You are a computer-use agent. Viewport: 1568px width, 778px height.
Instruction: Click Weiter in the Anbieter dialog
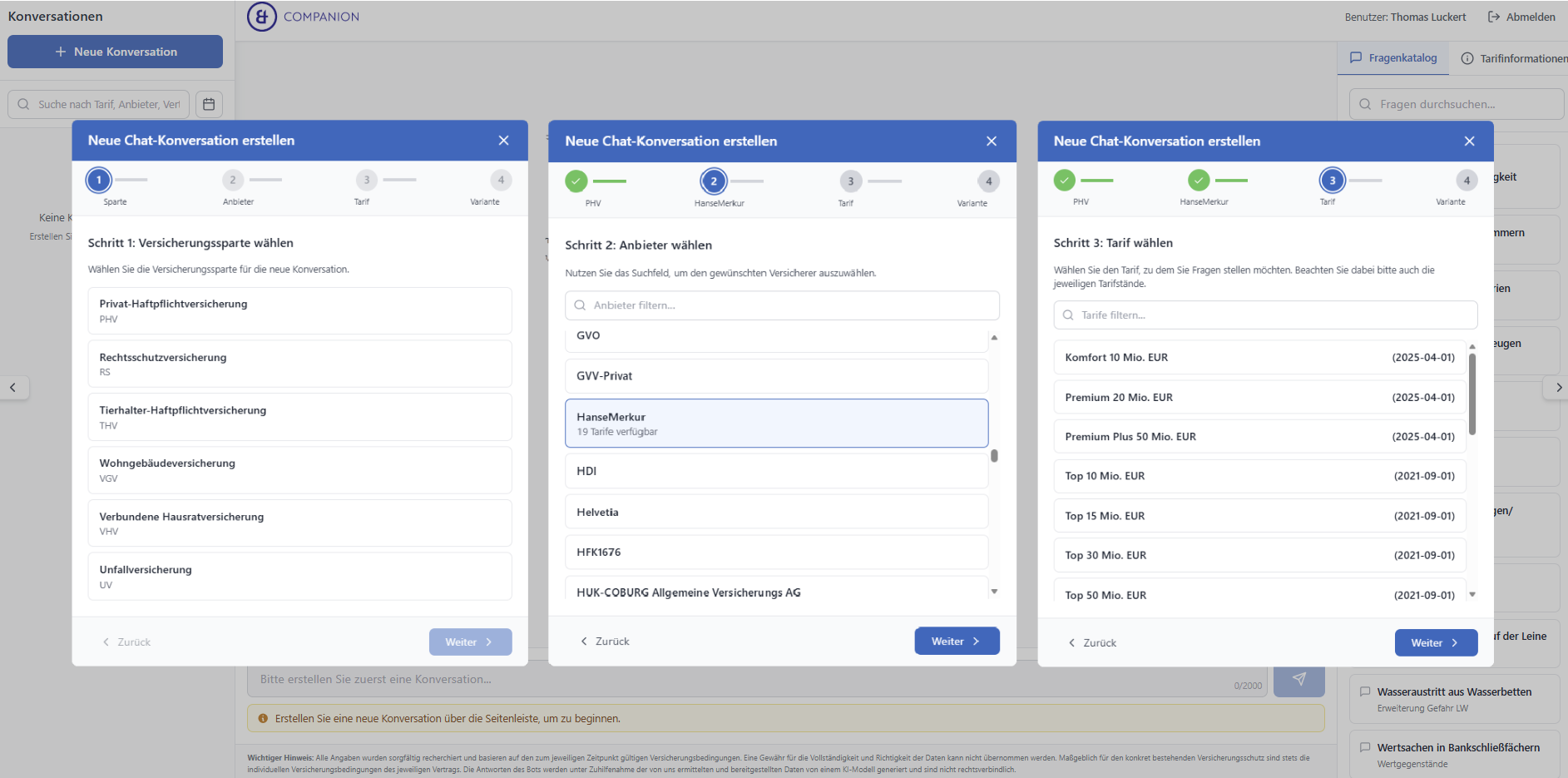[x=957, y=642]
